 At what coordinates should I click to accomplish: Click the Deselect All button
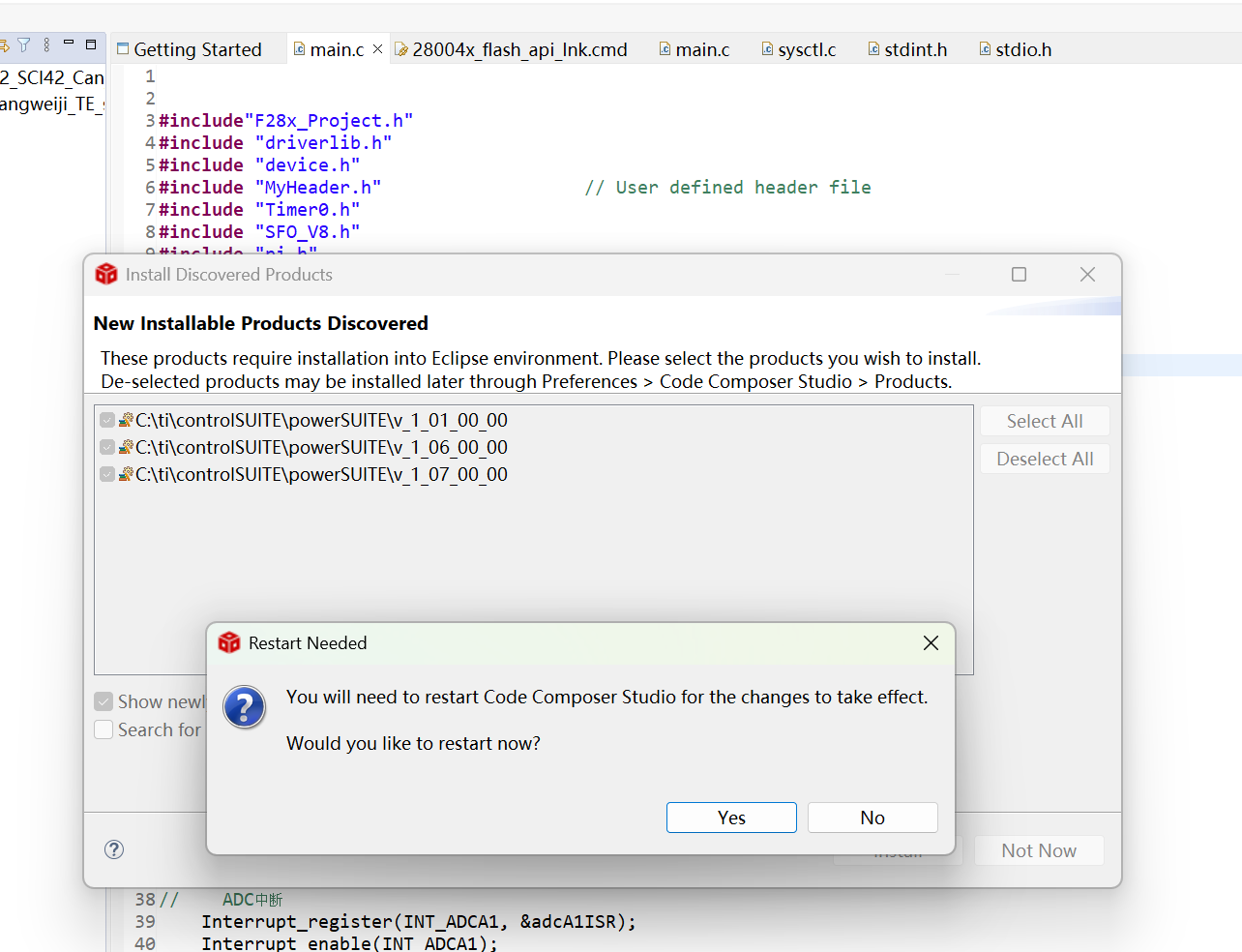click(x=1045, y=459)
